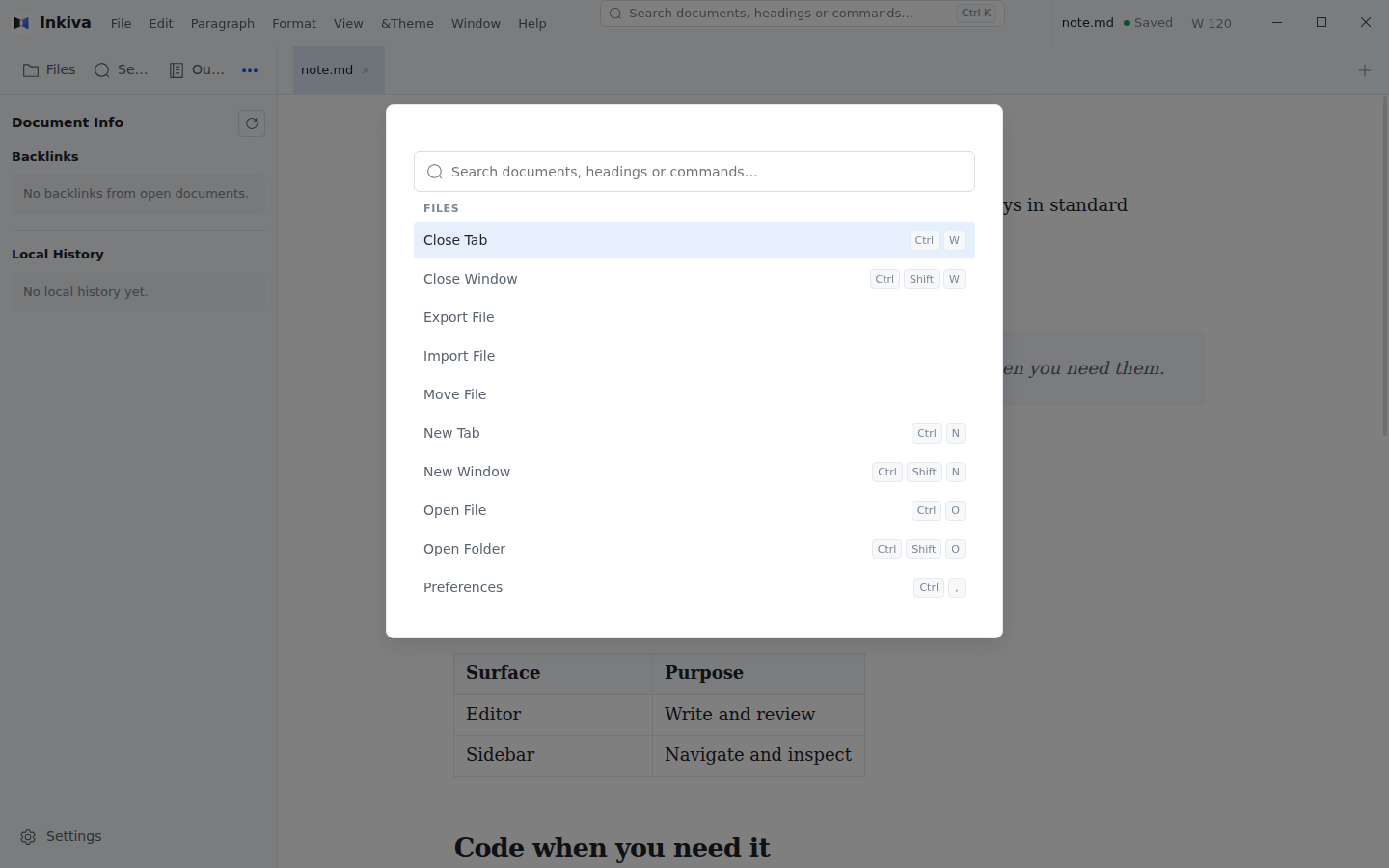
Task: Select the New Tab command
Action: (694, 433)
